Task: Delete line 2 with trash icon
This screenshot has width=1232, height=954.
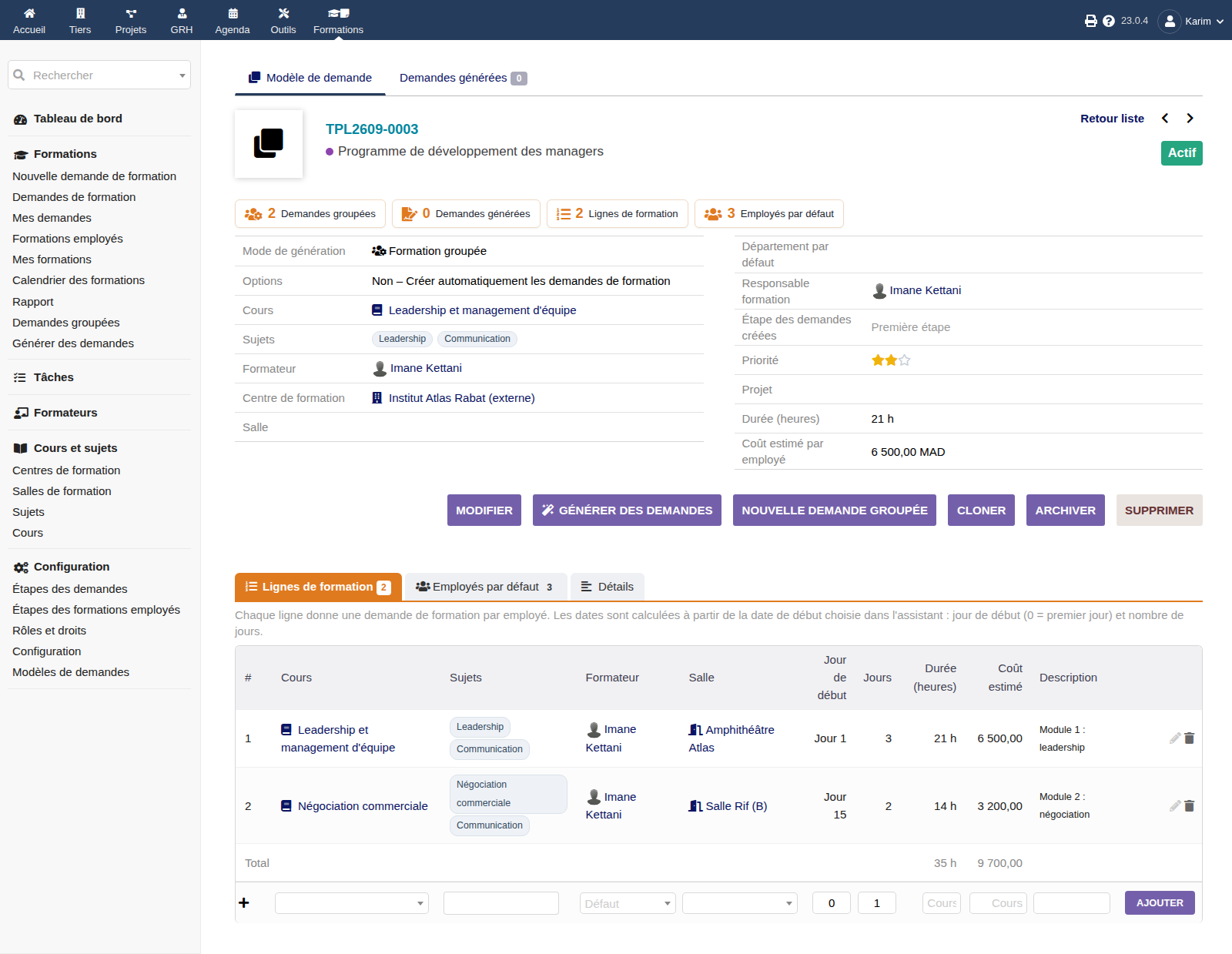Action: (1190, 805)
